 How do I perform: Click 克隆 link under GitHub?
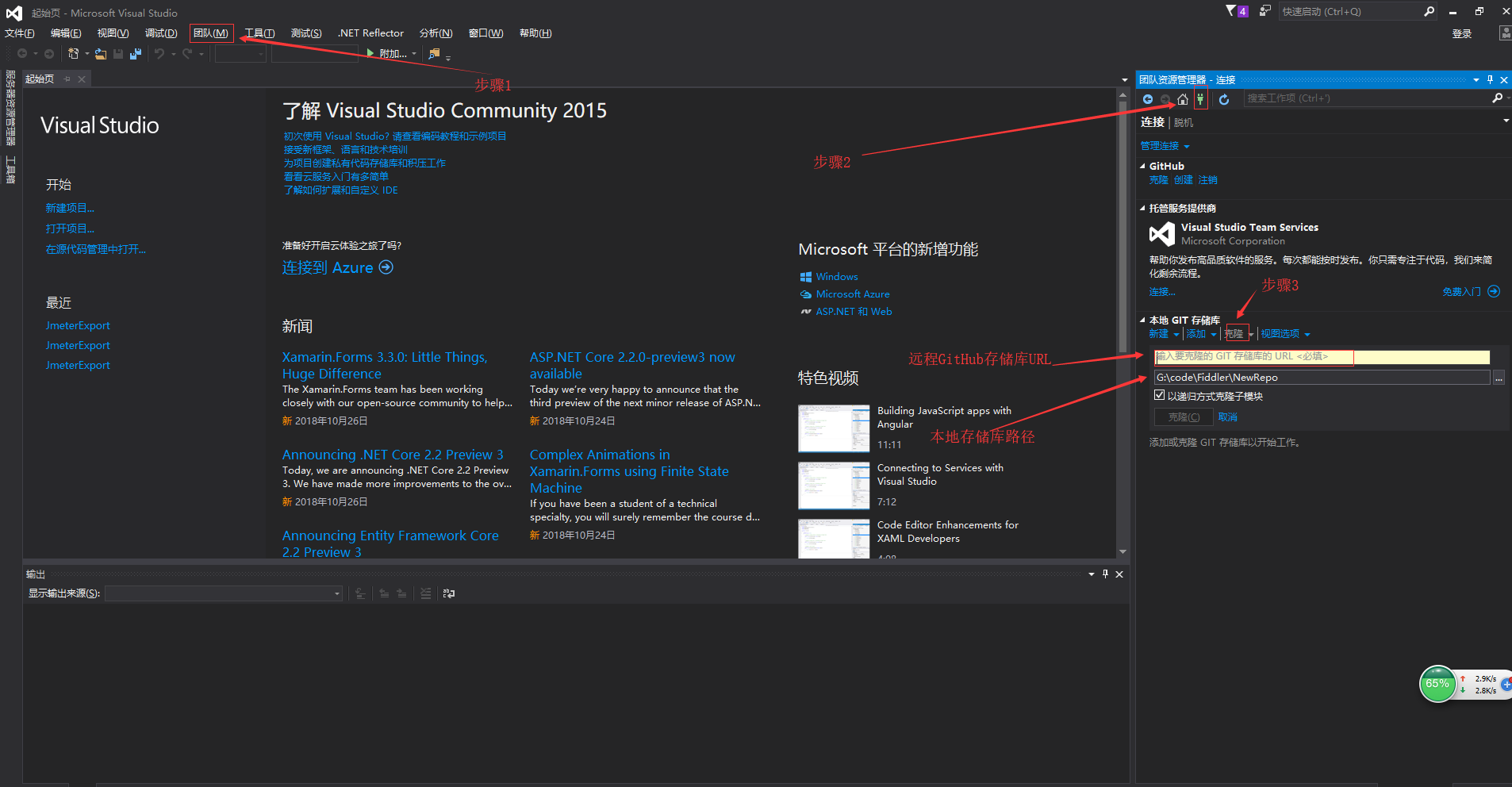(1158, 180)
